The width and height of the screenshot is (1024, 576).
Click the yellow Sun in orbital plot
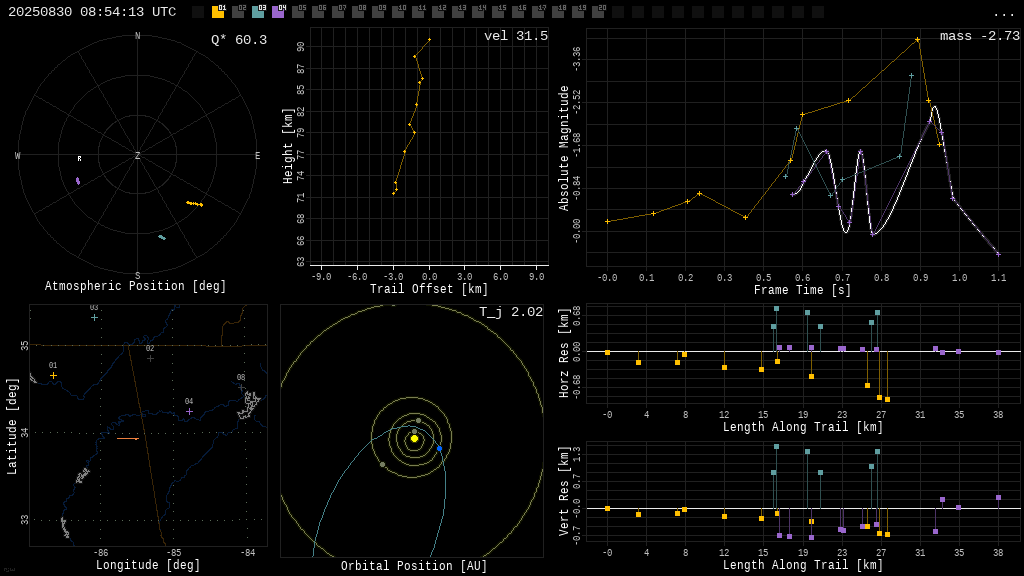pos(414,438)
